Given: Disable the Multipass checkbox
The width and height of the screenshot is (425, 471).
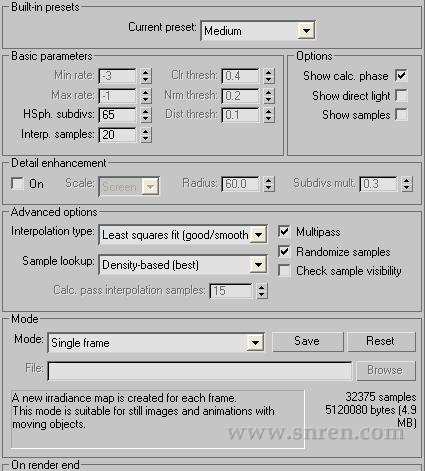Looking at the screenshot, I should (x=284, y=232).
